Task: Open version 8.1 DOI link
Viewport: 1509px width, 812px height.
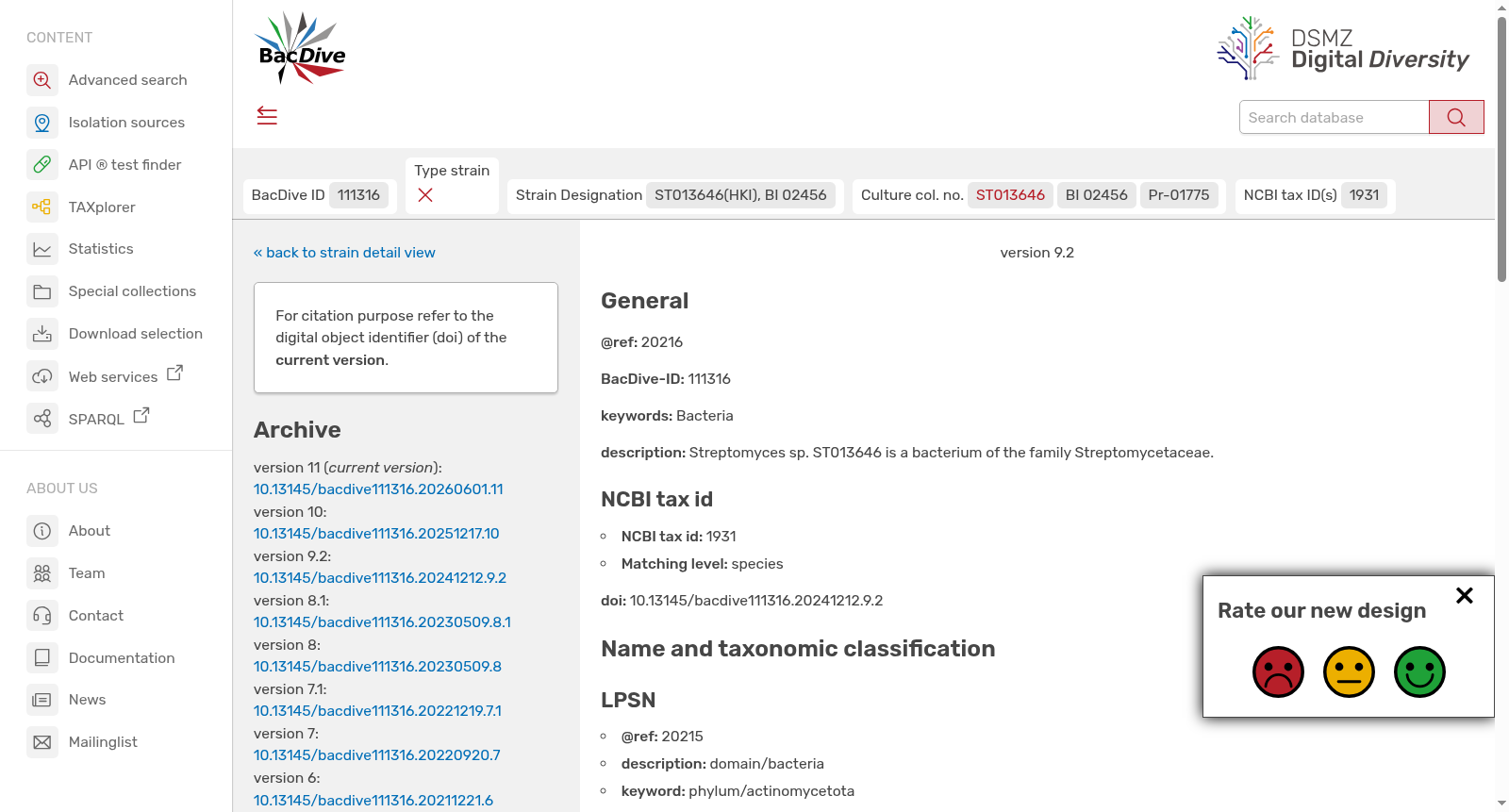Action: 382,622
